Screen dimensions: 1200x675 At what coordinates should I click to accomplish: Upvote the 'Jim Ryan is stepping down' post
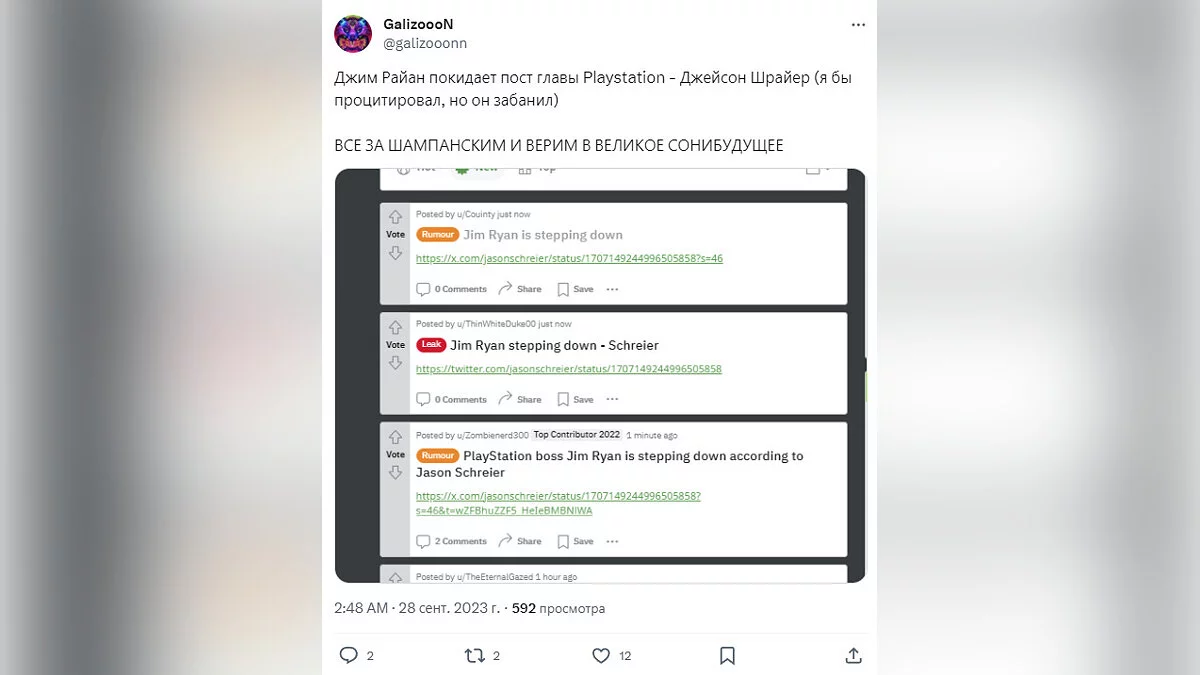(x=395, y=217)
